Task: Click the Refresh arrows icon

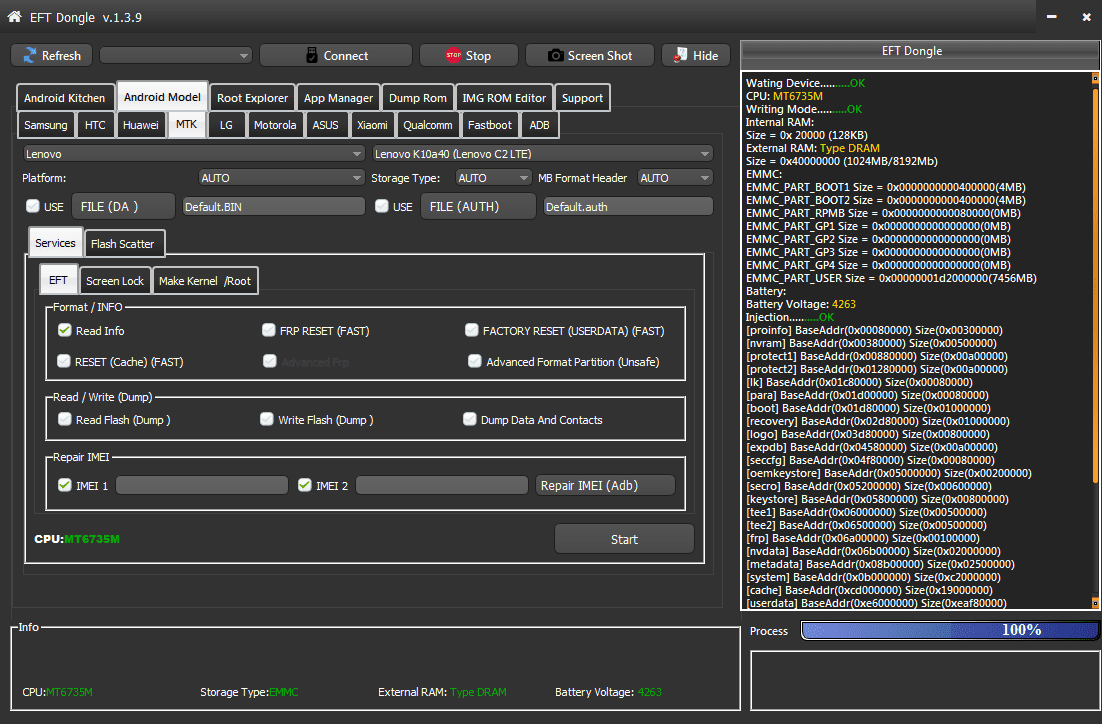Action: pyautogui.click(x=30, y=56)
